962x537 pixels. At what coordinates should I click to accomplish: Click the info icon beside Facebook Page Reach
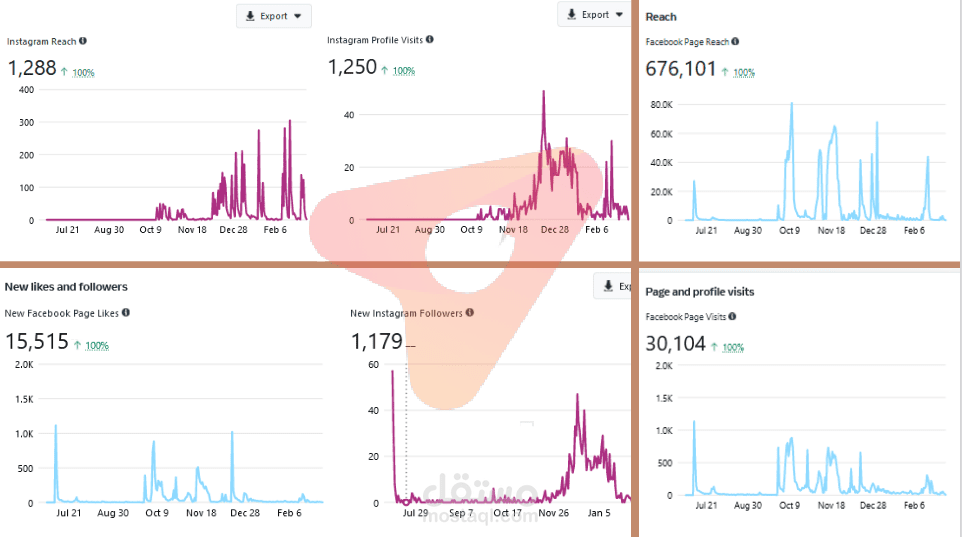click(x=735, y=42)
